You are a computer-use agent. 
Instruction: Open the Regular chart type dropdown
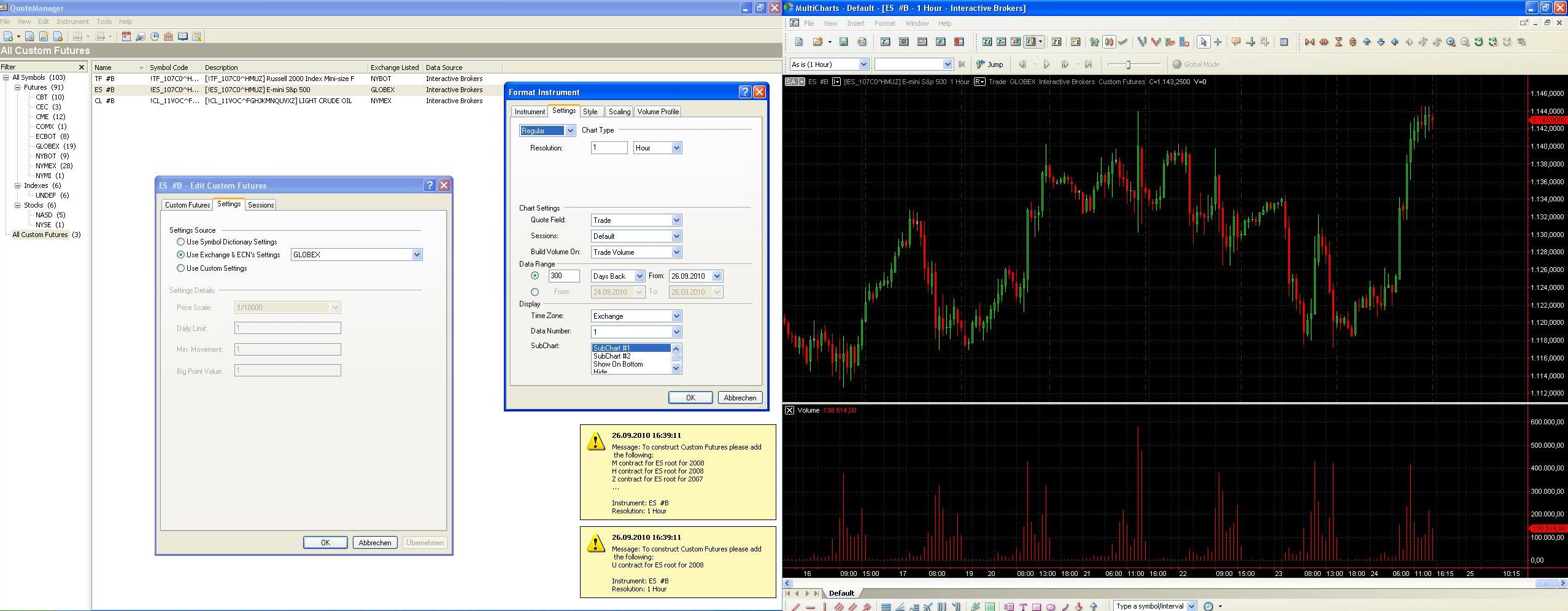[x=570, y=131]
